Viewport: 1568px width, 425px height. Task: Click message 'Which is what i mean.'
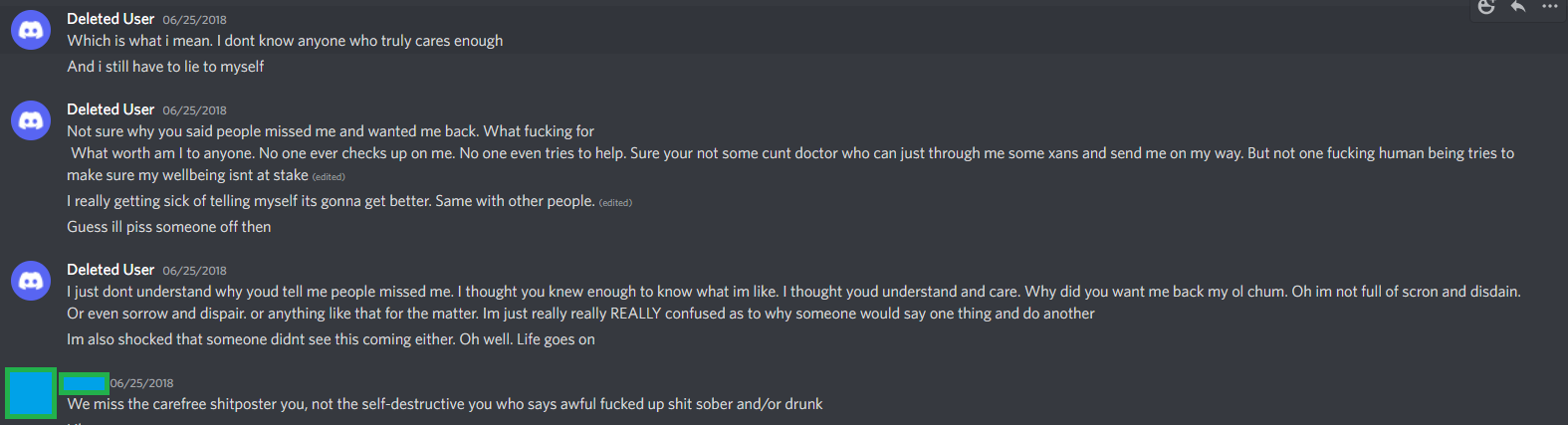coord(285,41)
